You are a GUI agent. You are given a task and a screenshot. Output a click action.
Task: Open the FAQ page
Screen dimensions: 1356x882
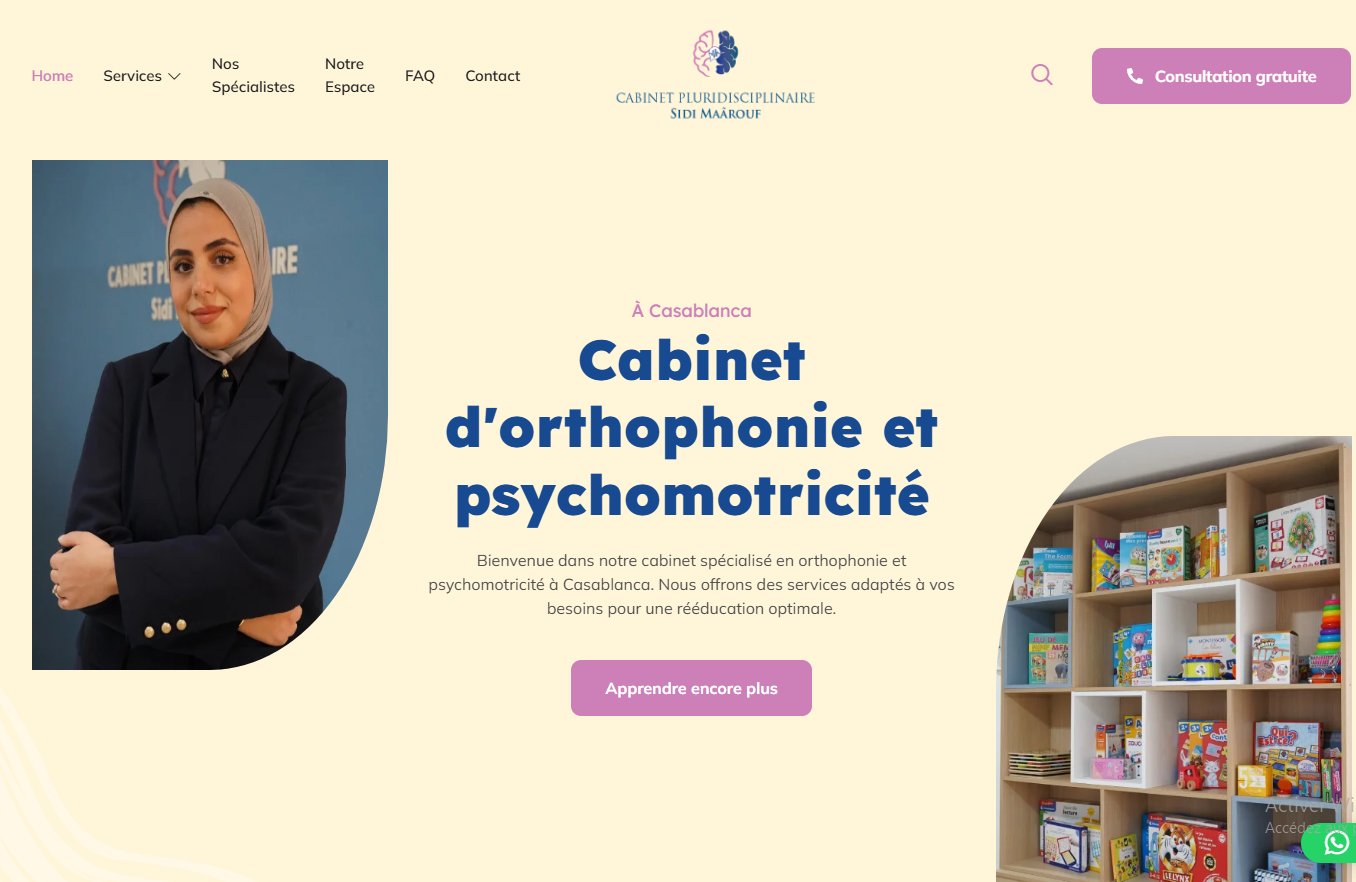[x=420, y=76]
